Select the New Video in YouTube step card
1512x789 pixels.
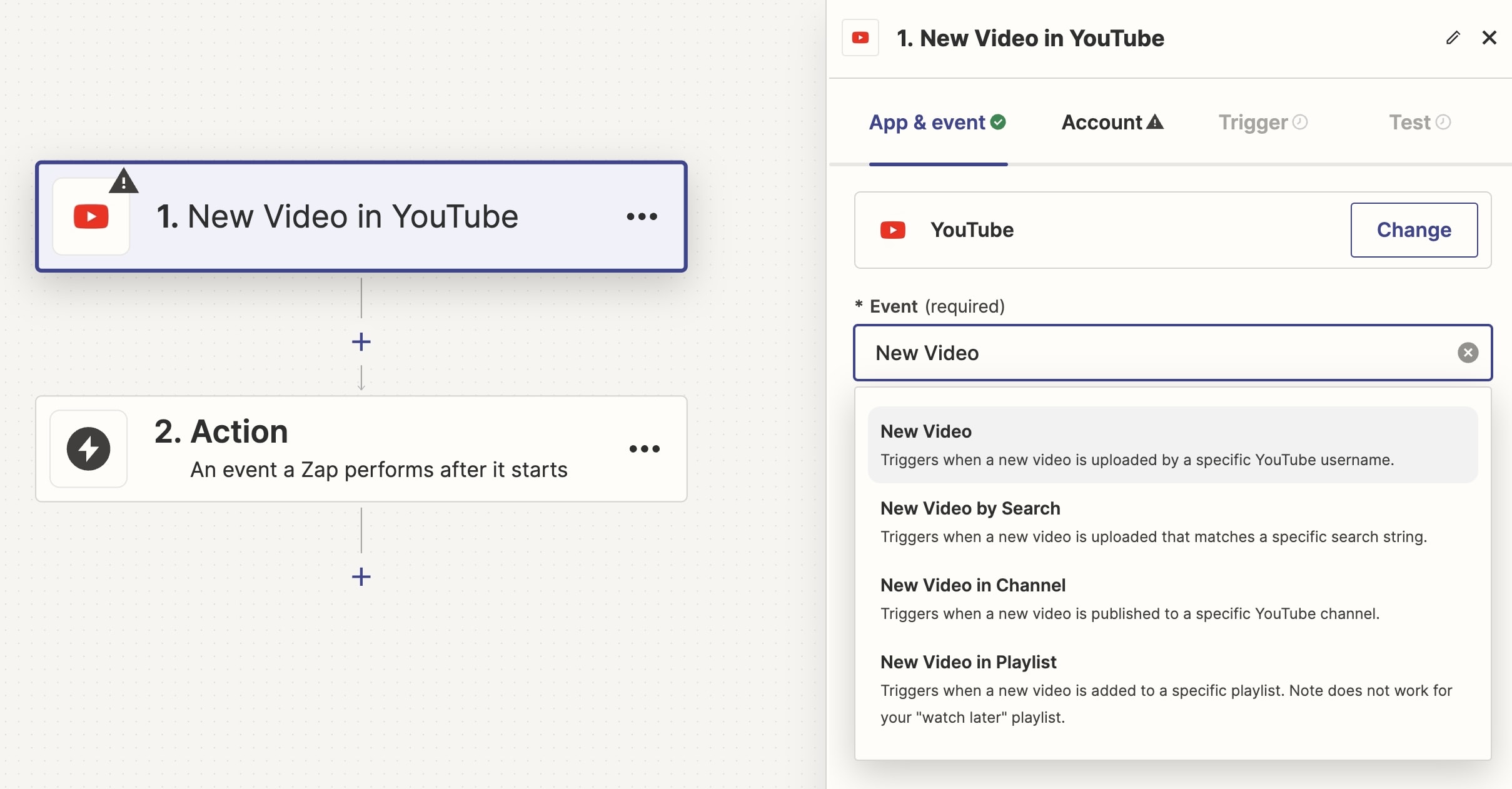pyautogui.click(x=361, y=216)
